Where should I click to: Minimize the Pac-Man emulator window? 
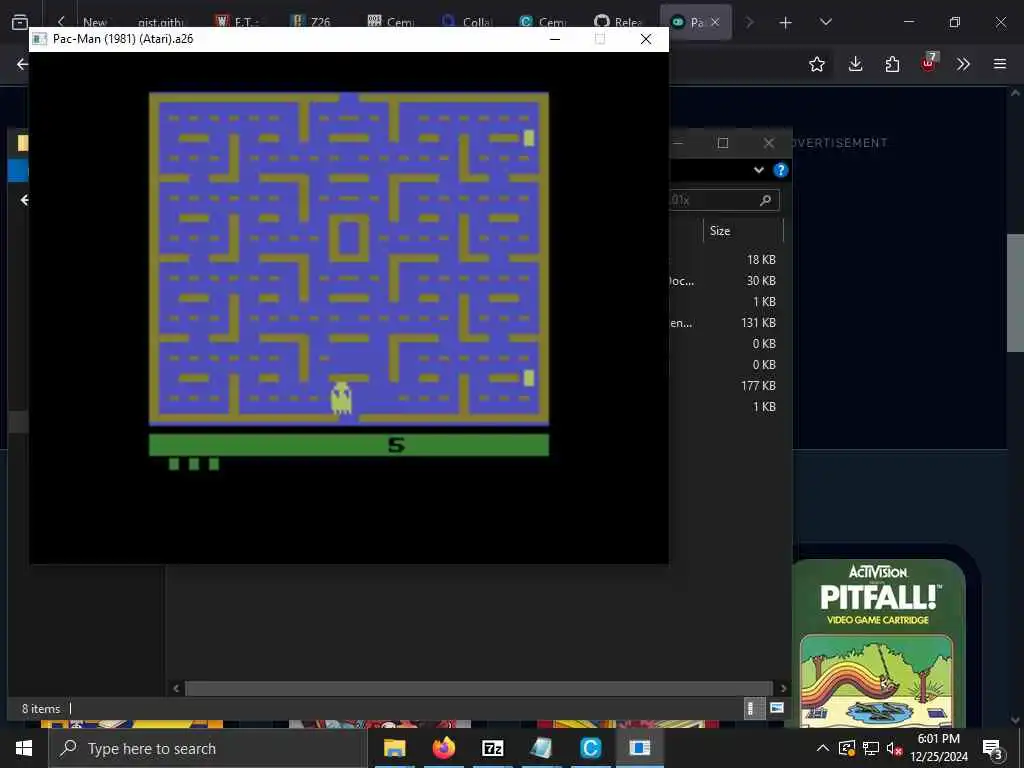coord(555,39)
